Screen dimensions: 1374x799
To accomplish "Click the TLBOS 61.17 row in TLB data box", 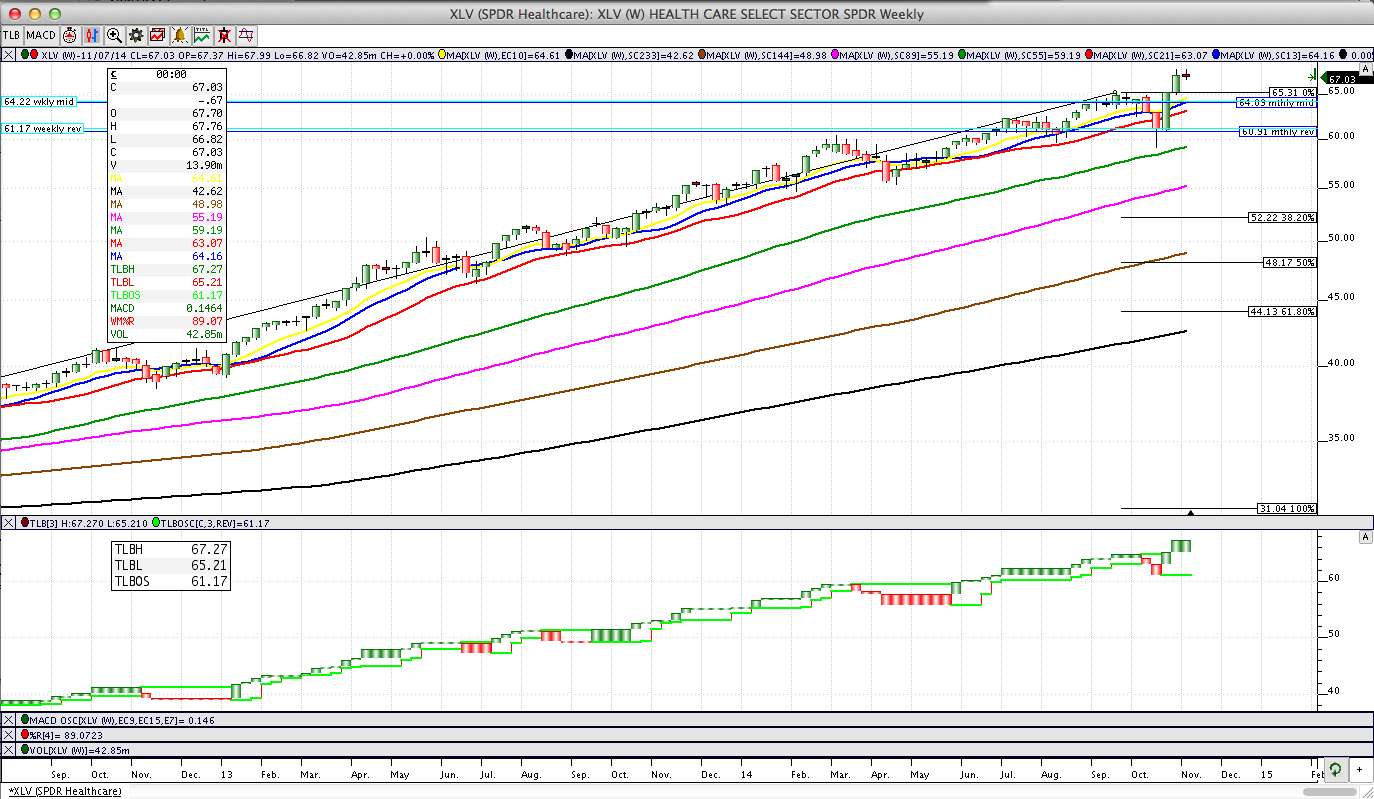I will (x=170, y=581).
